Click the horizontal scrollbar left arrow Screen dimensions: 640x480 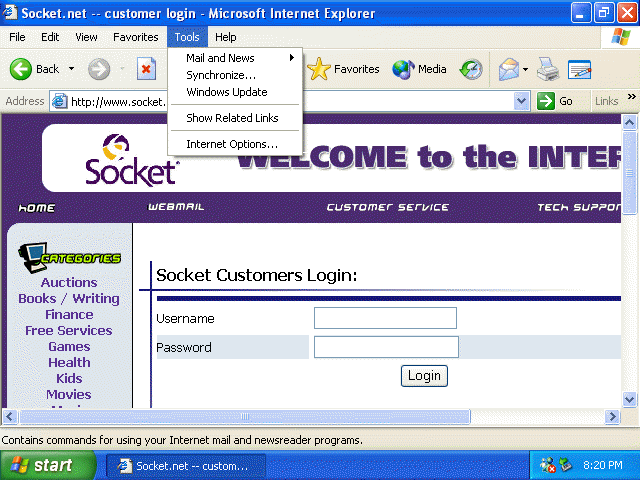pos(10,417)
